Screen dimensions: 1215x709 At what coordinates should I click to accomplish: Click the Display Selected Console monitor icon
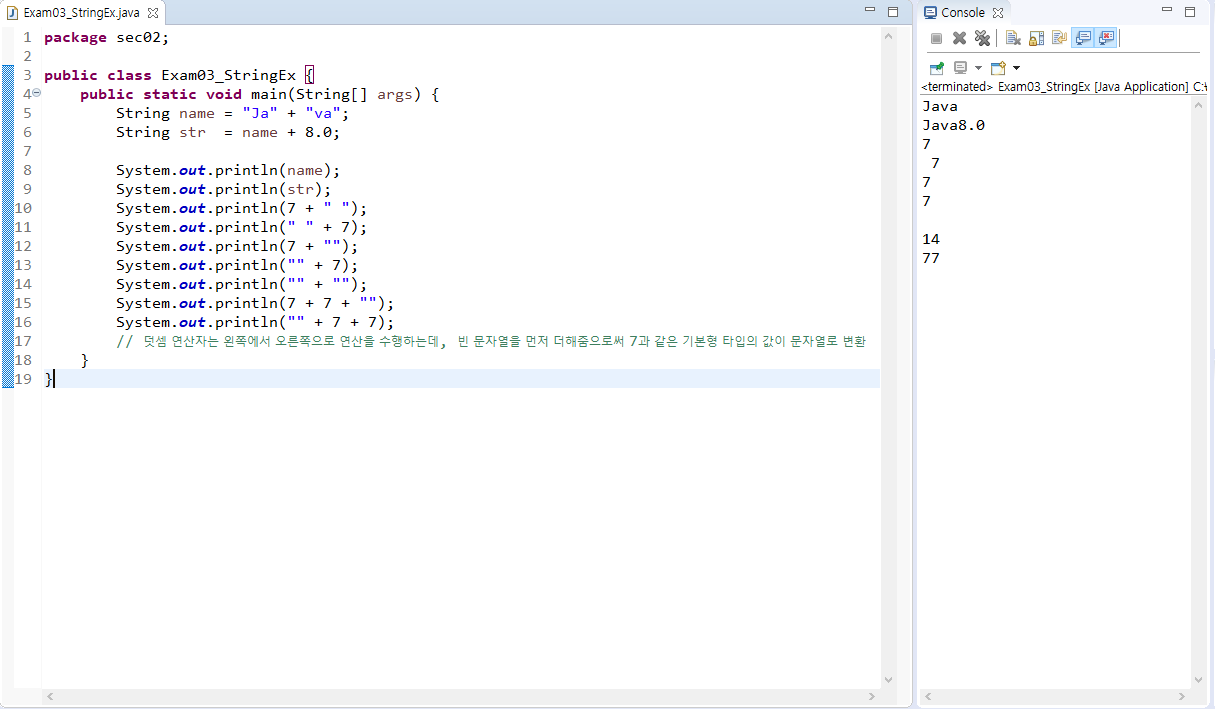[960, 68]
